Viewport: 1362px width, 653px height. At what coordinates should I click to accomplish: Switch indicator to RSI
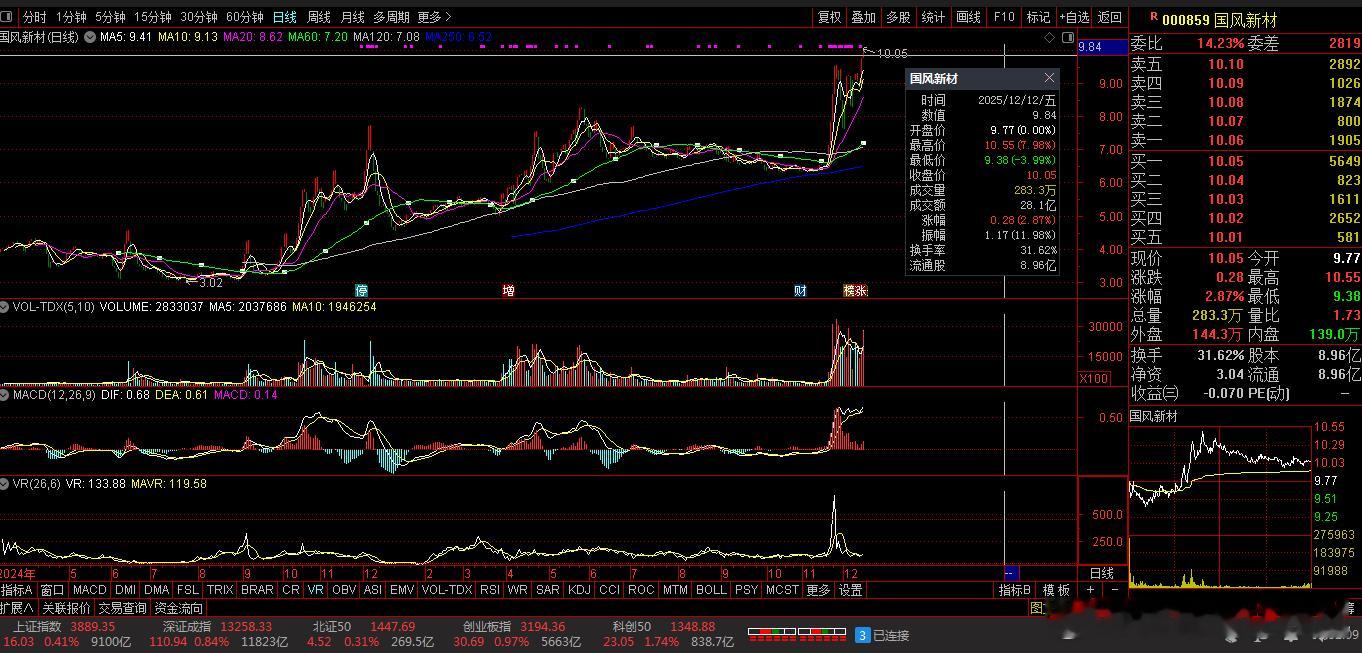490,590
